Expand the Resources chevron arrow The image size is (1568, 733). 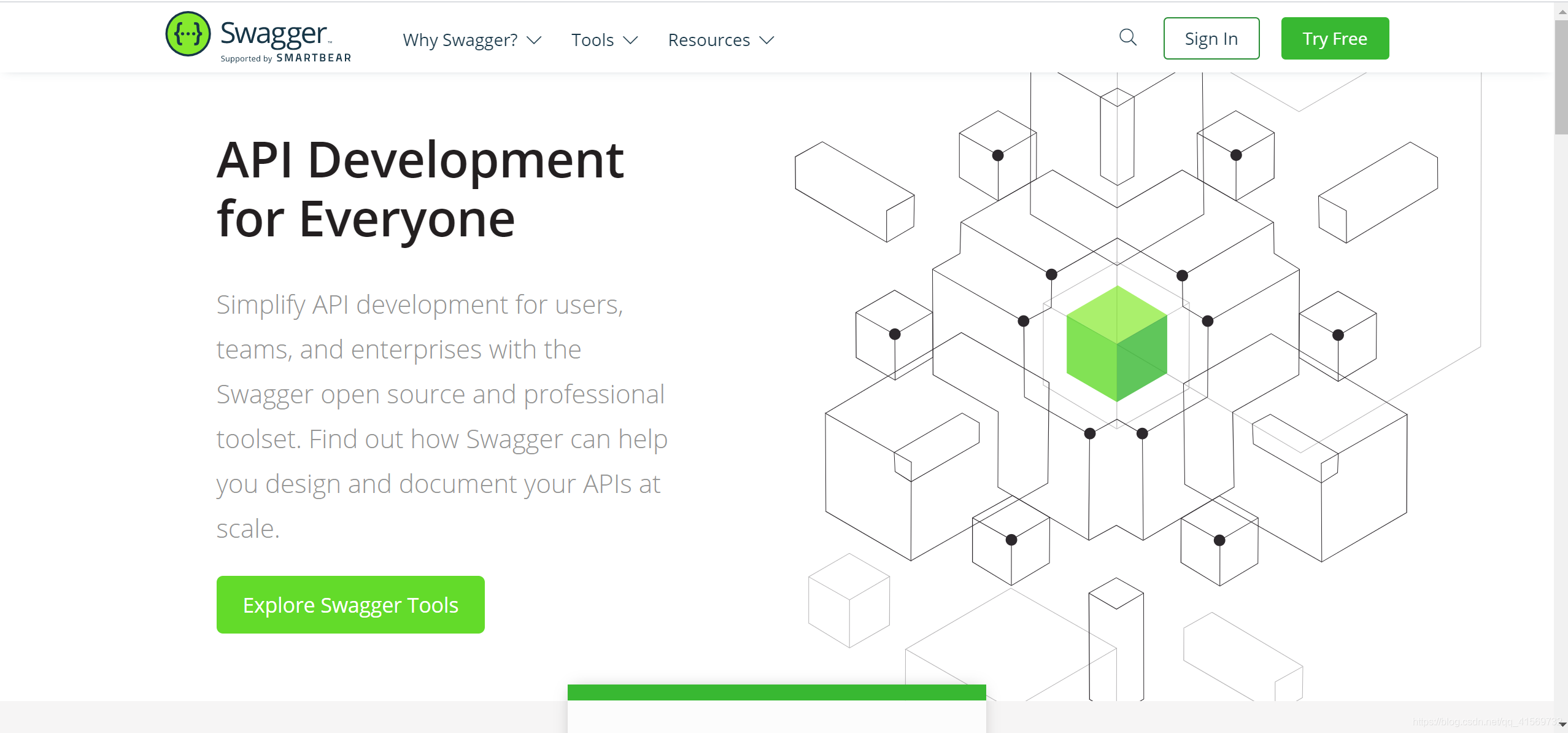coord(767,40)
